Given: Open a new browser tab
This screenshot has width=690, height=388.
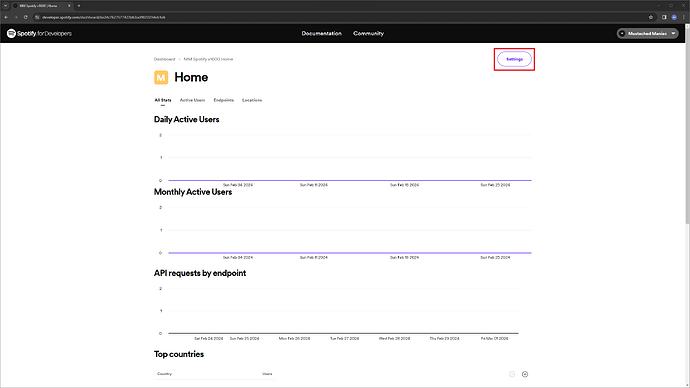Looking at the screenshot, I should click(79, 6).
